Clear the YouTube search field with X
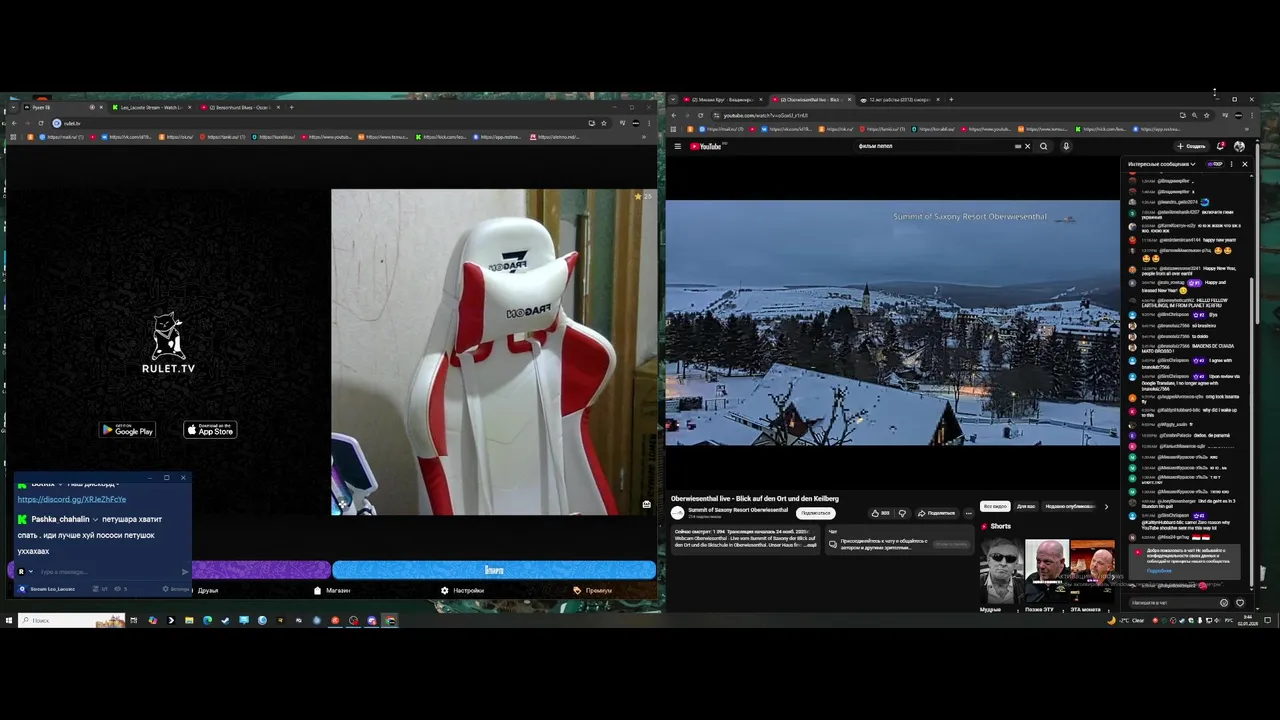Screen dimensions: 1280x720 pos(1027,146)
